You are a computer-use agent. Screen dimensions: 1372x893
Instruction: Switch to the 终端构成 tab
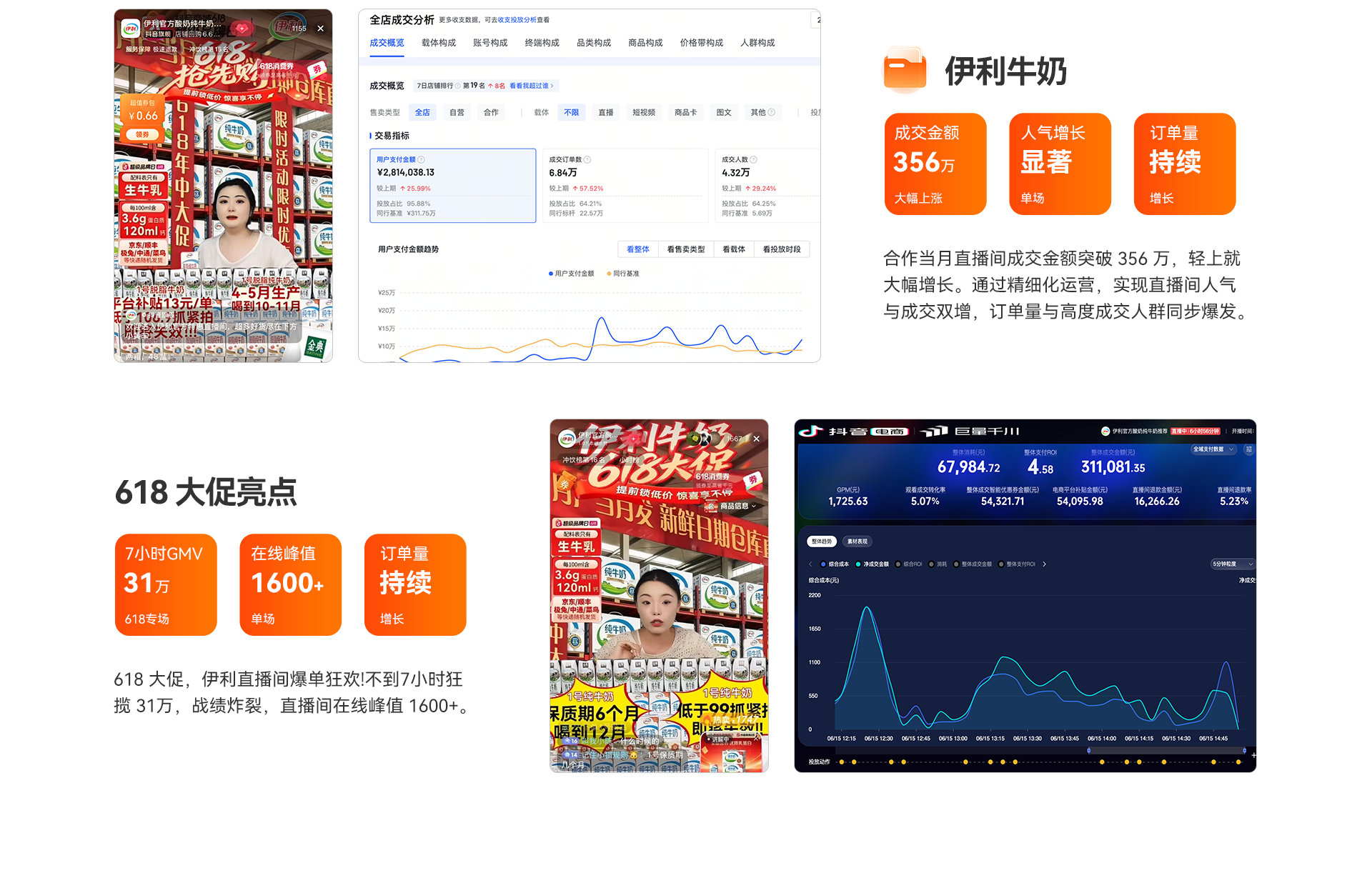tap(542, 43)
